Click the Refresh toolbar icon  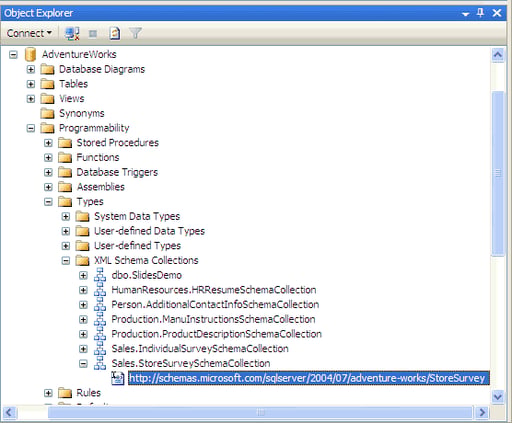pyautogui.click(x=115, y=33)
